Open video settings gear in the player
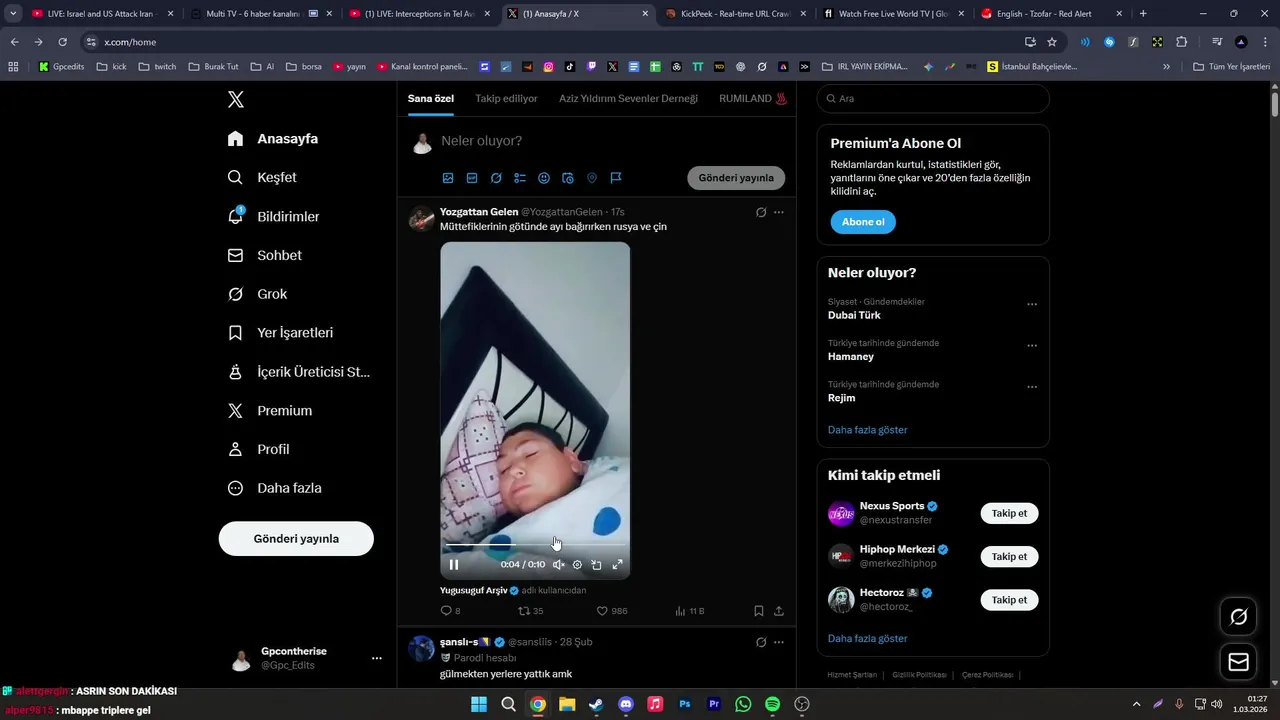Viewport: 1280px width, 720px height. (x=577, y=565)
